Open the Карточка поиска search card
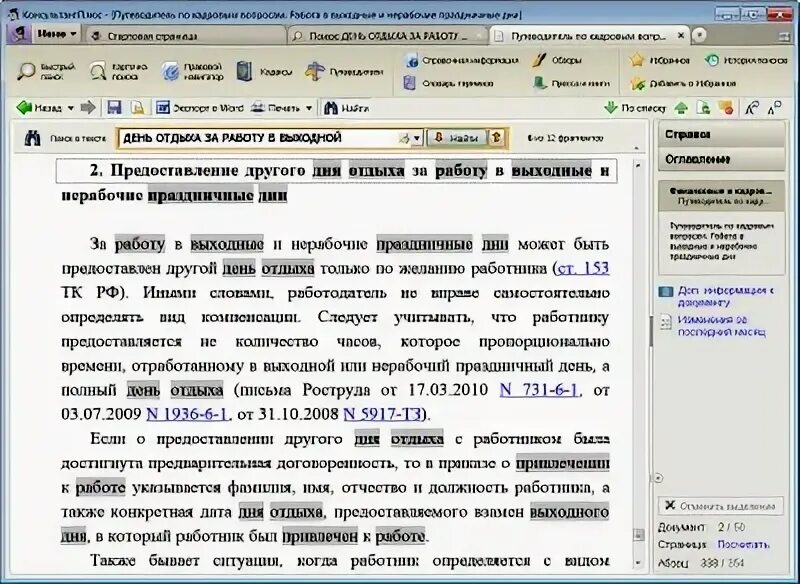 click(118, 71)
